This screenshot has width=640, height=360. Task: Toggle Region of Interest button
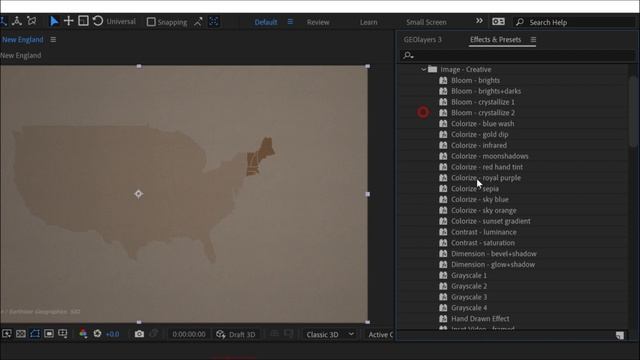click(49, 334)
